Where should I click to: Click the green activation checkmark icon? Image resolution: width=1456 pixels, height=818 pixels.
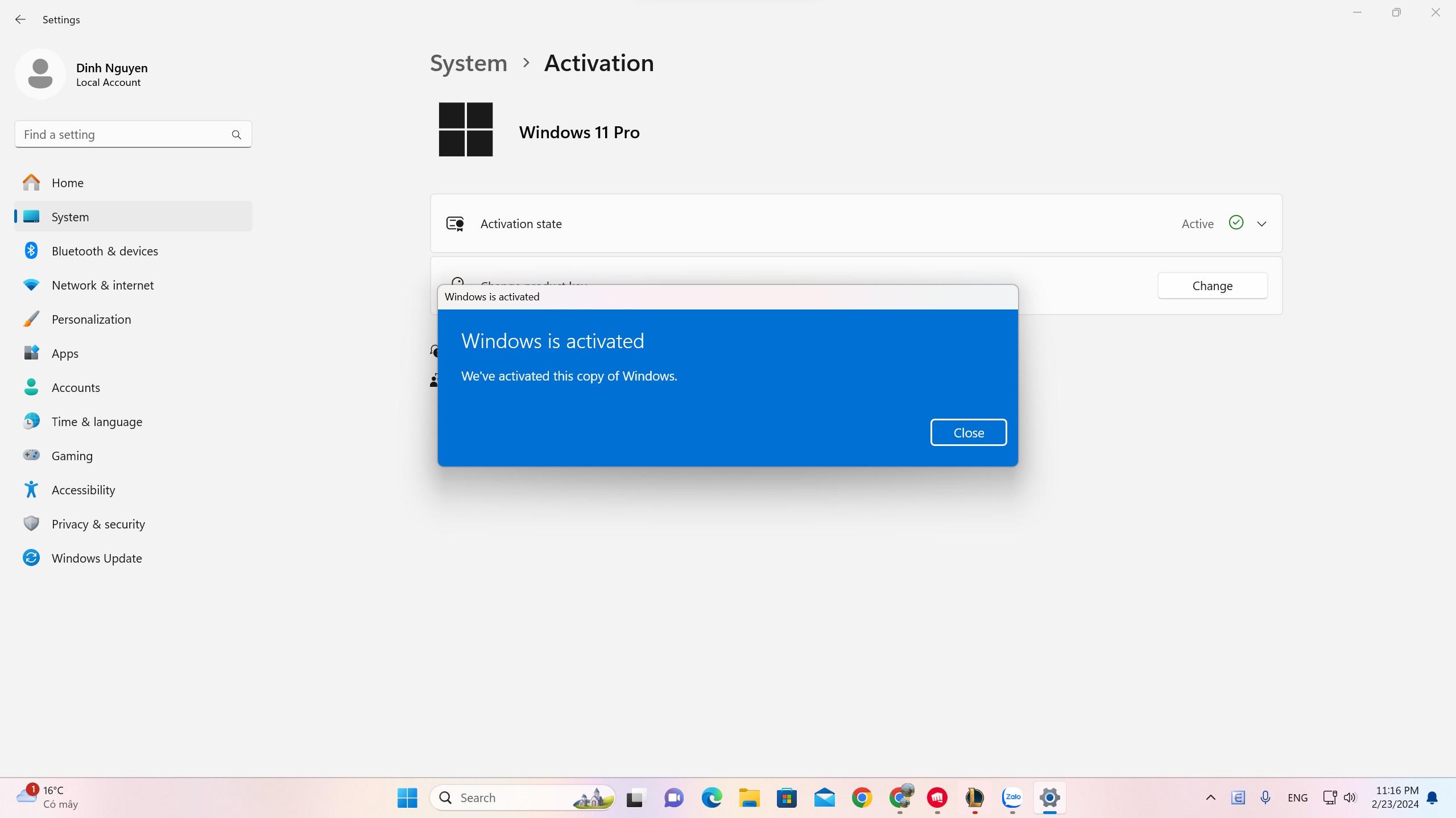click(x=1236, y=222)
